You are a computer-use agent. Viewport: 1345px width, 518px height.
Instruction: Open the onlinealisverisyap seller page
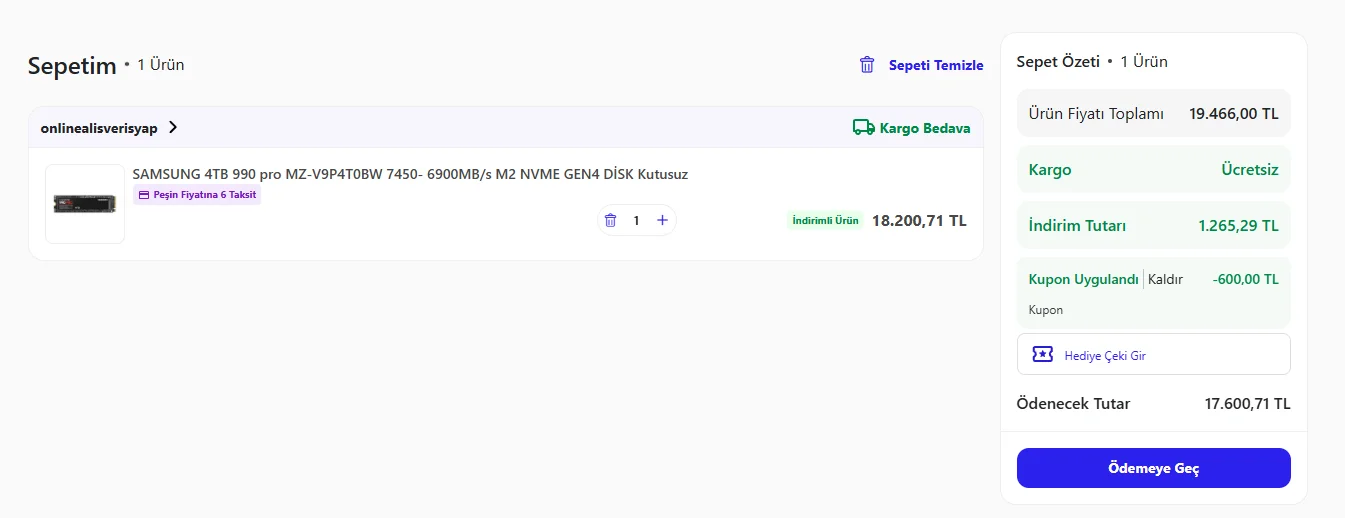(99, 128)
